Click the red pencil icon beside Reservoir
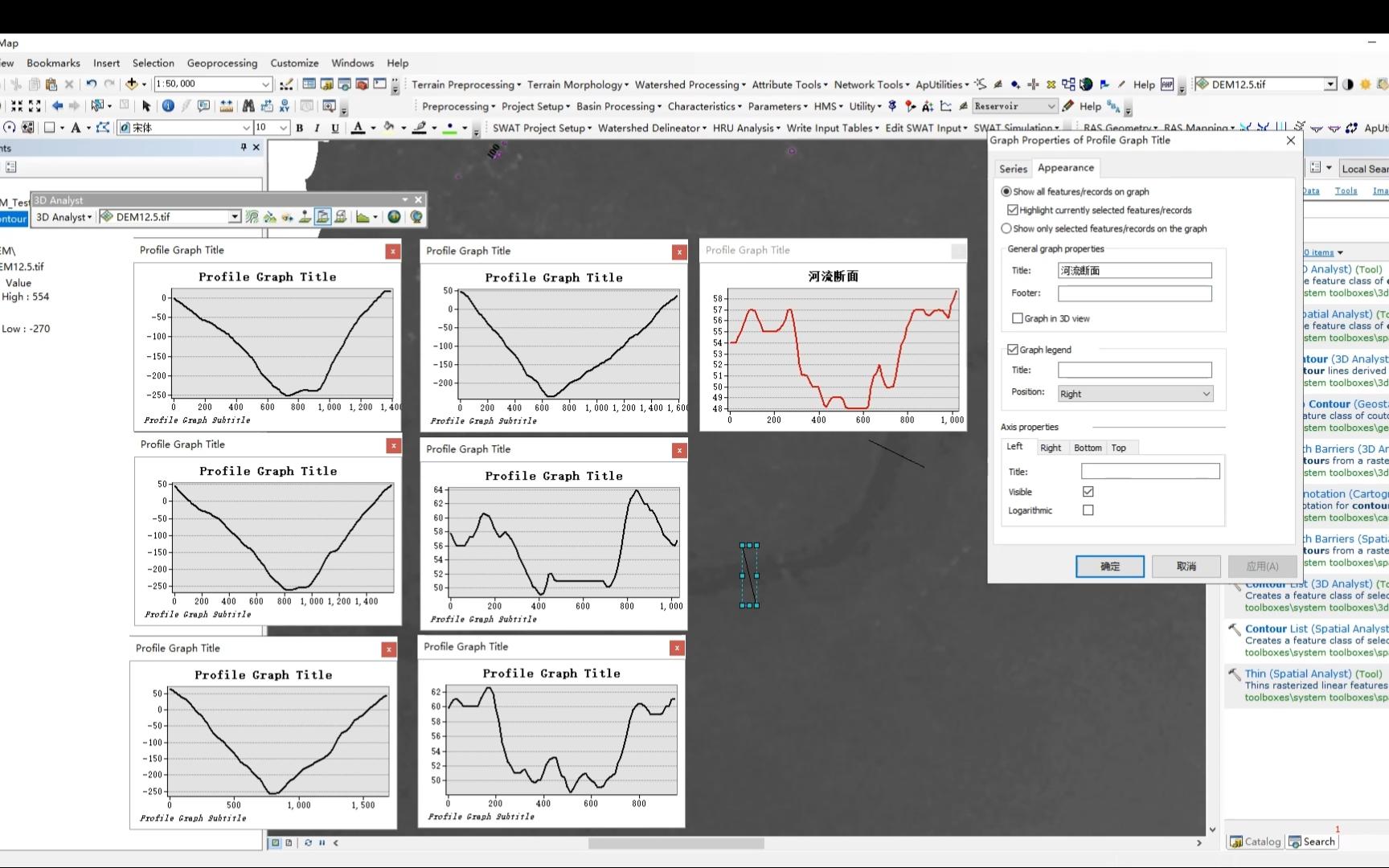The image size is (1389, 868). click(1068, 106)
